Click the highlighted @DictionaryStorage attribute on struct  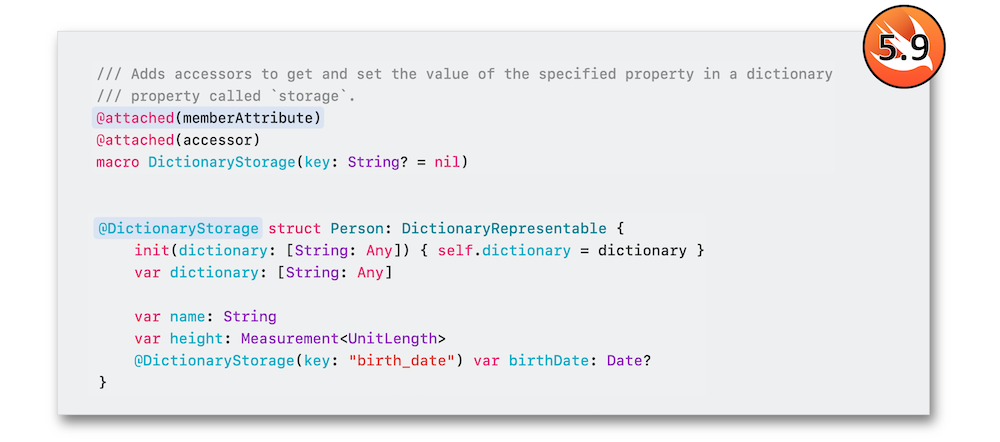pyautogui.click(x=178, y=228)
